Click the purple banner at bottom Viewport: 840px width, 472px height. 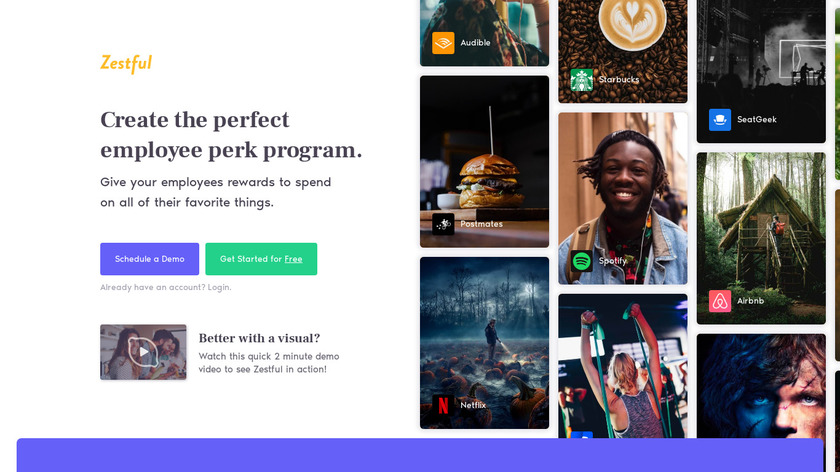coord(420,455)
